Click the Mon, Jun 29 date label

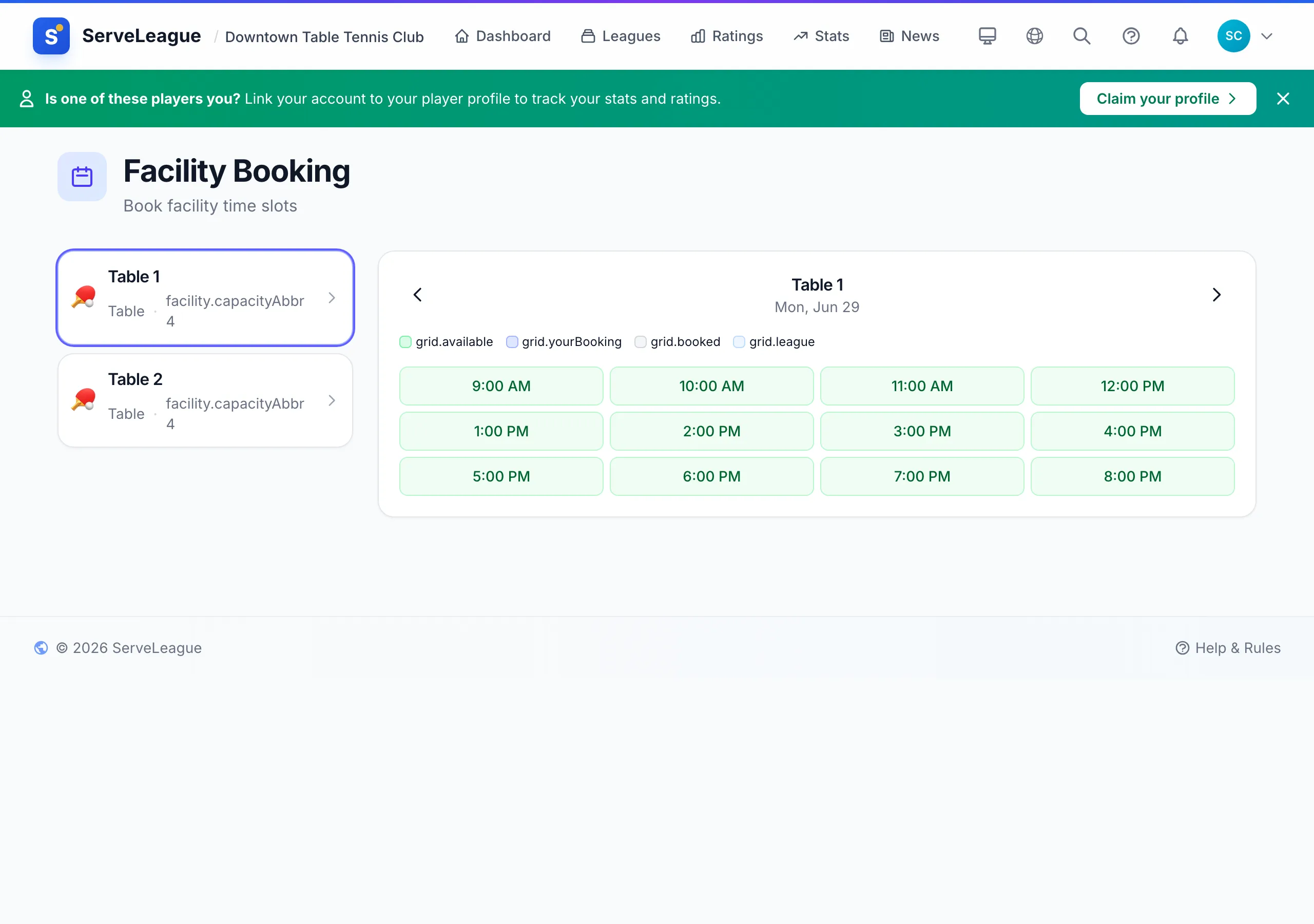click(x=817, y=307)
